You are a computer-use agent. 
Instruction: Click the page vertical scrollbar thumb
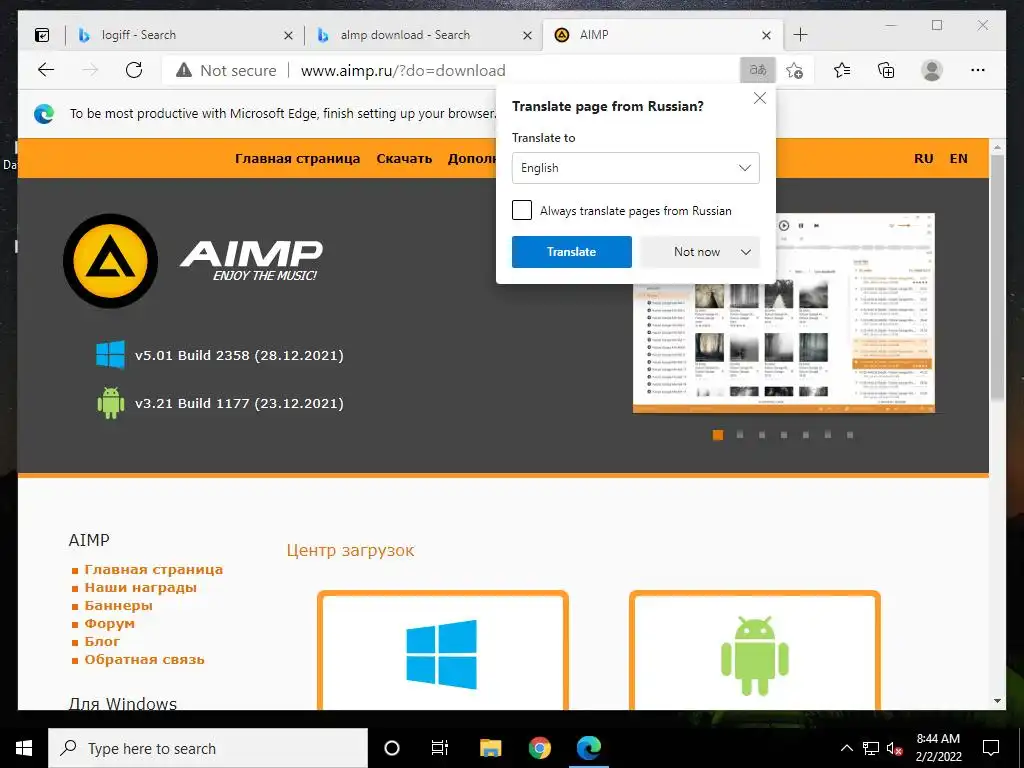[x=997, y=278]
